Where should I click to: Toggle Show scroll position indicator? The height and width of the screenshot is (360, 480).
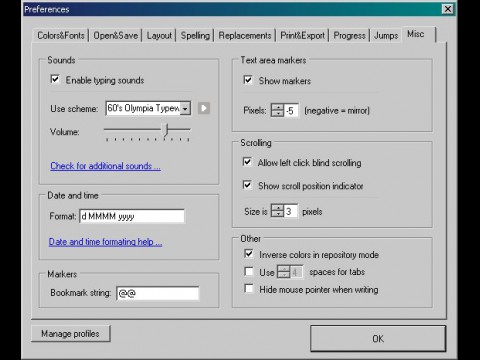pos(247,185)
